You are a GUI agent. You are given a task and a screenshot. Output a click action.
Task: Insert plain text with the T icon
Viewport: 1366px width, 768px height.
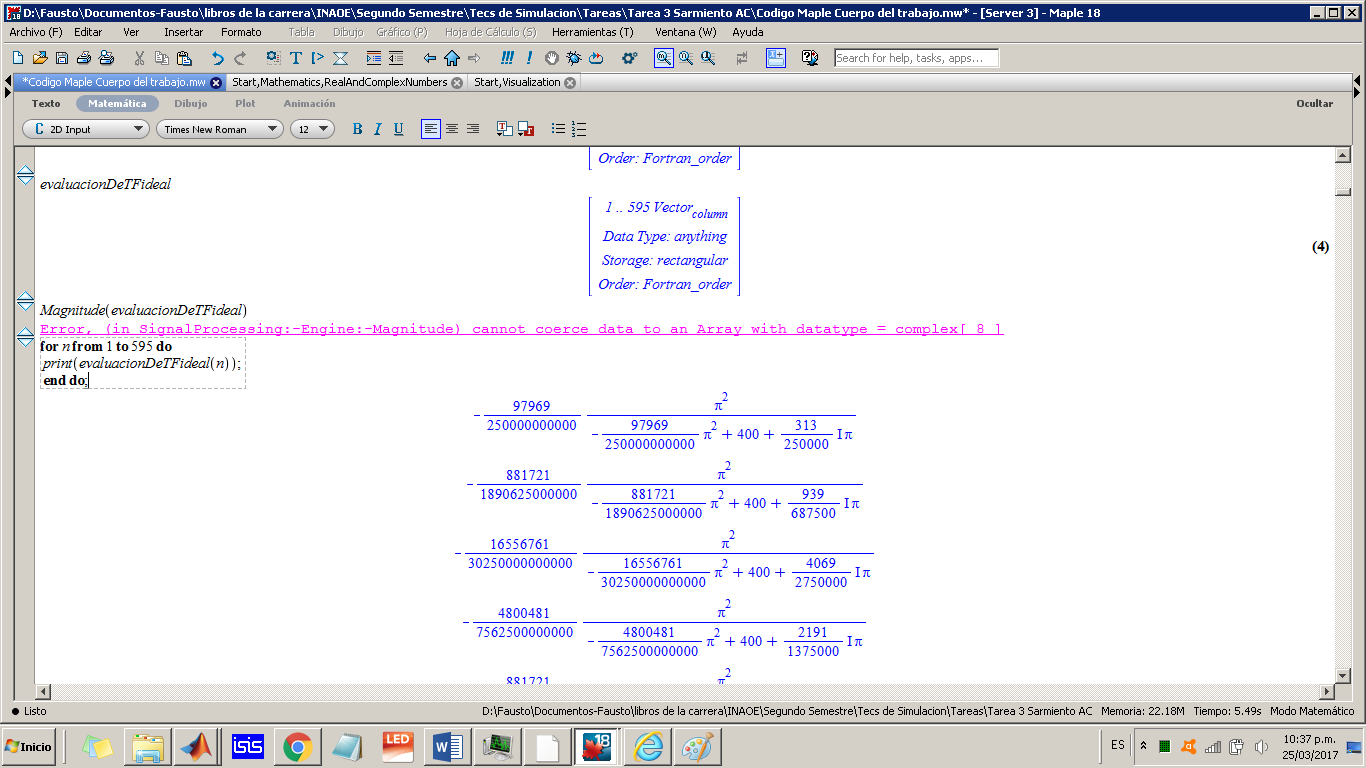tap(296, 58)
